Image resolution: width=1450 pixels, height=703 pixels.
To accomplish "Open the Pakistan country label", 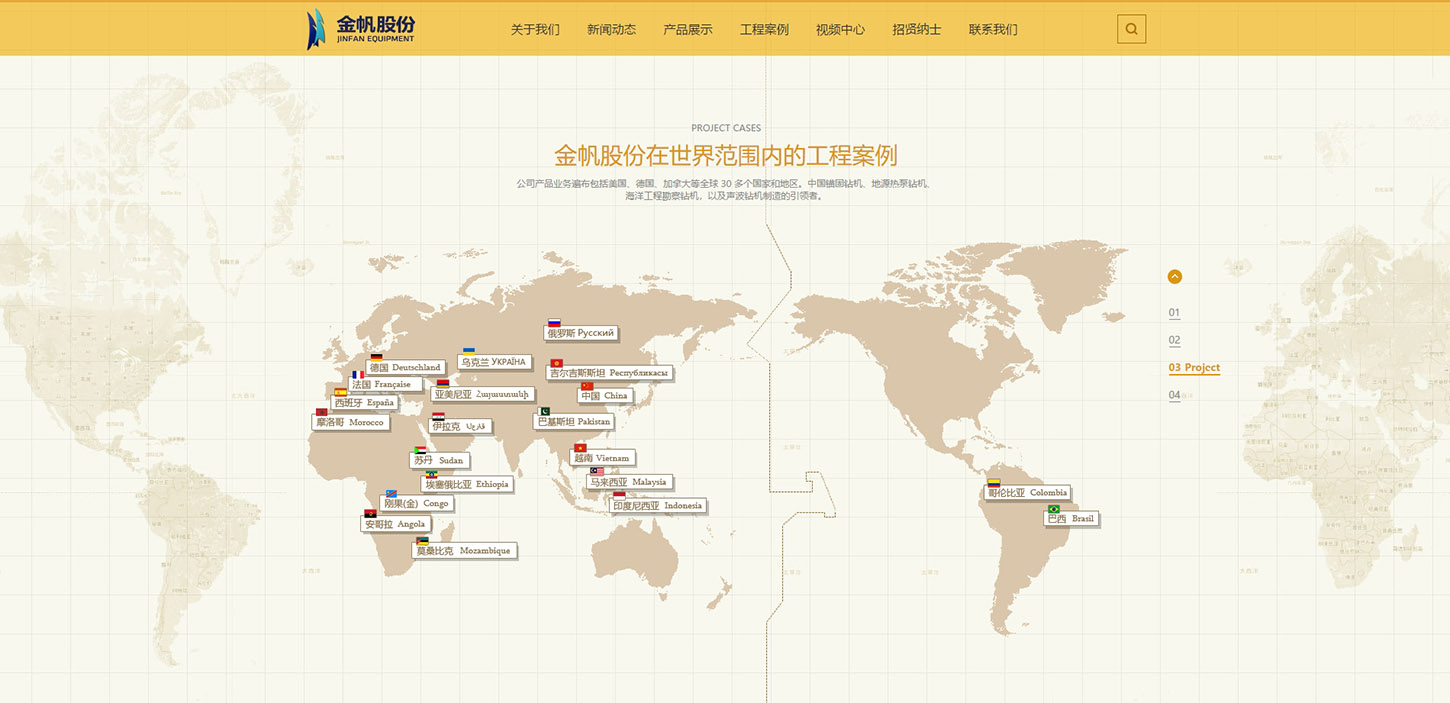I will (x=573, y=422).
